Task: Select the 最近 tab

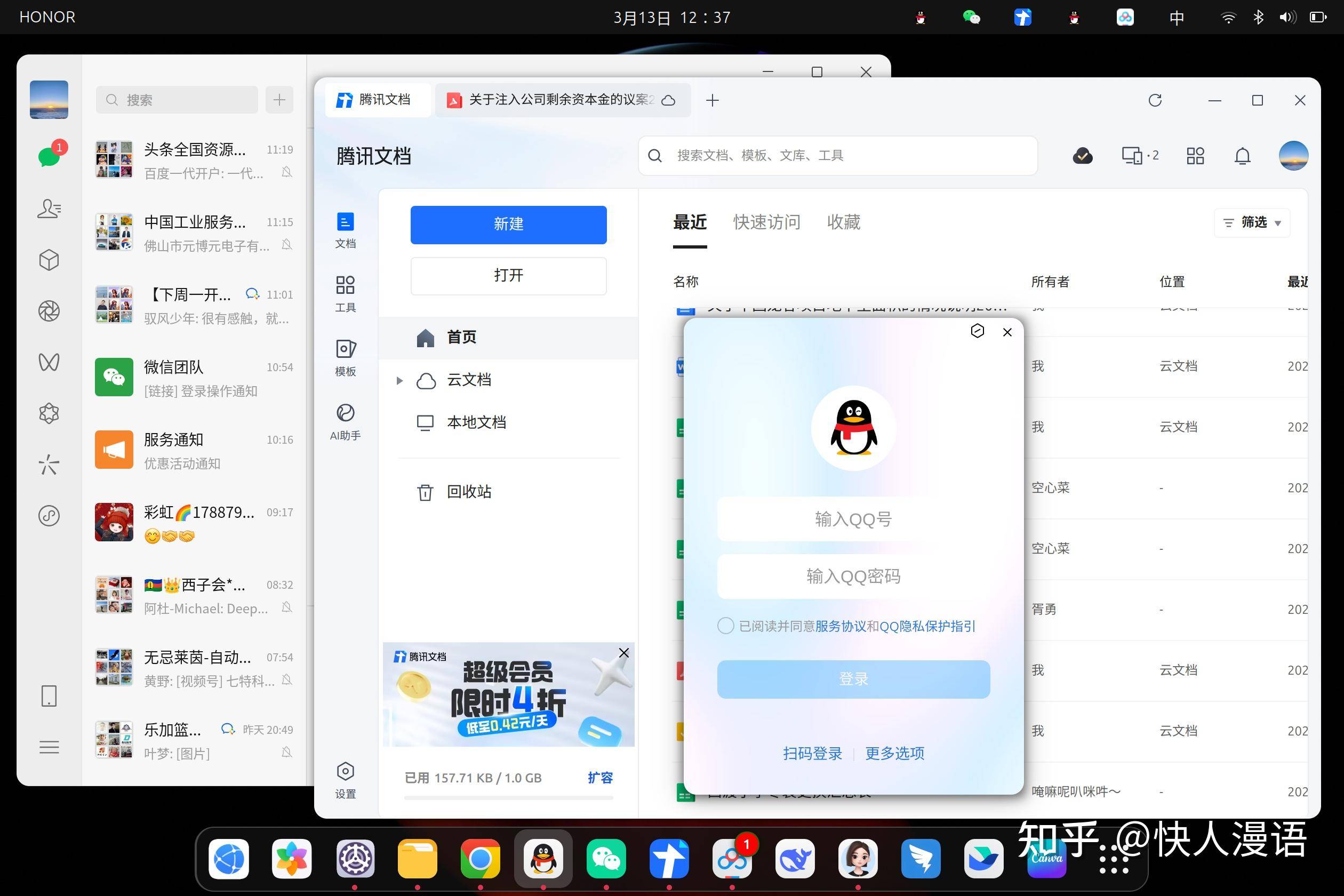Action: point(690,222)
